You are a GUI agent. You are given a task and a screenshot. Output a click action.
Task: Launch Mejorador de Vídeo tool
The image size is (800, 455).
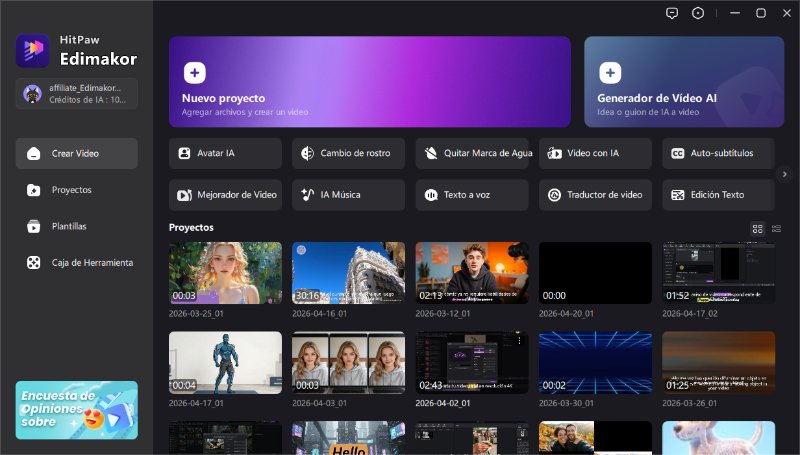[x=225, y=194]
